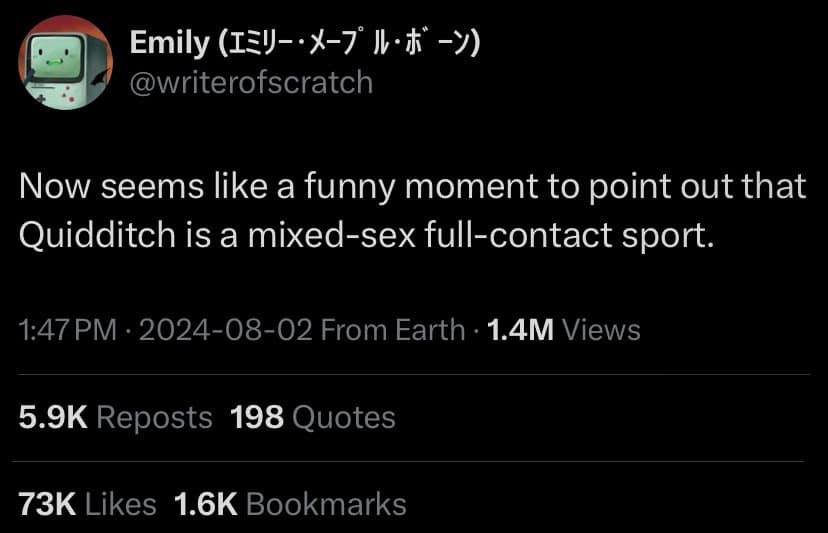828x533 pixels.
Task: Open the 1:47 PM timestamp link
Action: click(x=64, y=329)
